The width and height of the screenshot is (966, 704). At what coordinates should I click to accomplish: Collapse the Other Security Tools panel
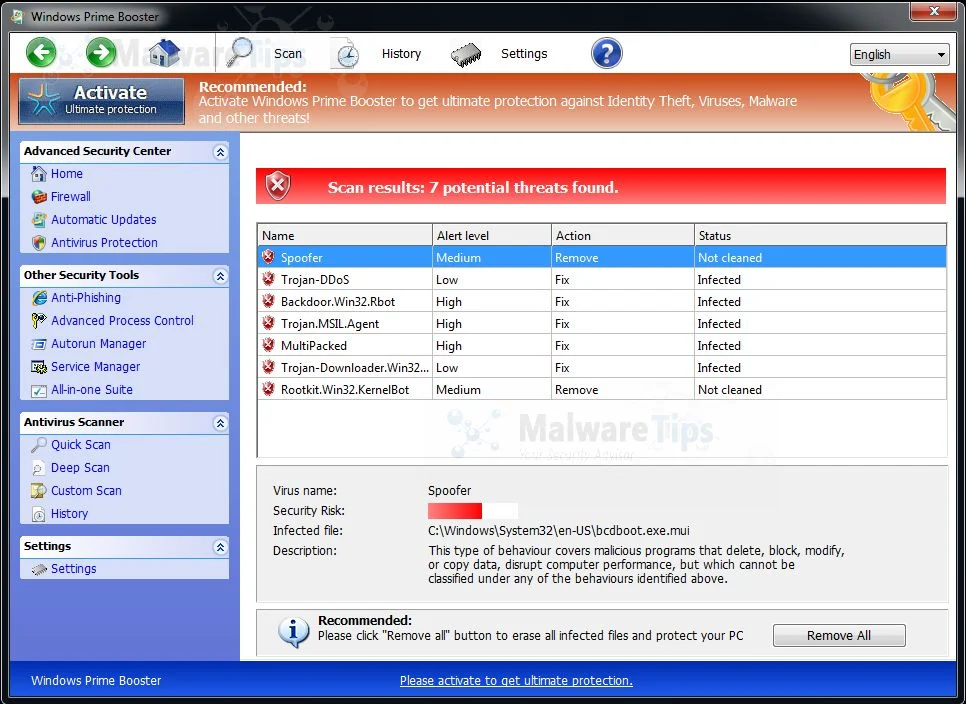[x=220, y=276]
